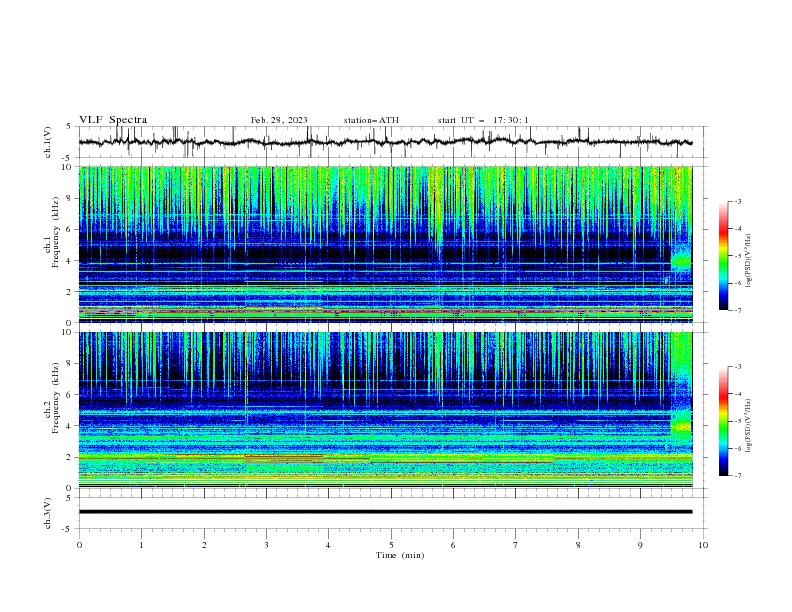
Task: Click the "-5" tick on ch.3(V) axis
Action: coord(67,529)
